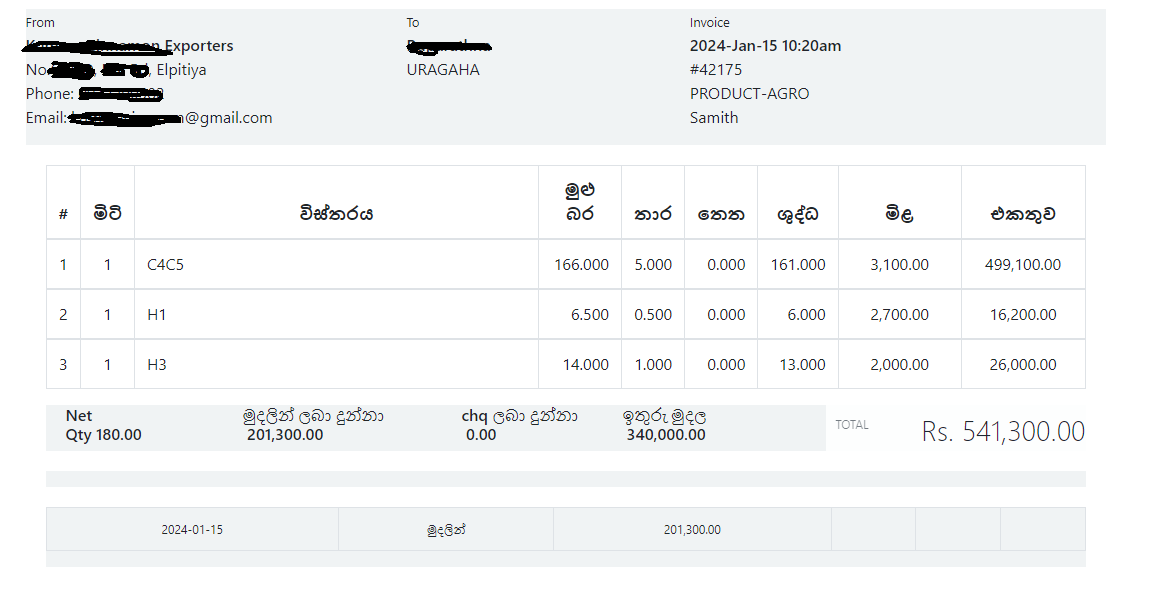The height and width of the screenshot is (599, 1161).
Task: Click the PRODUCT-AGRO label
Action: (x=749, y=94)
